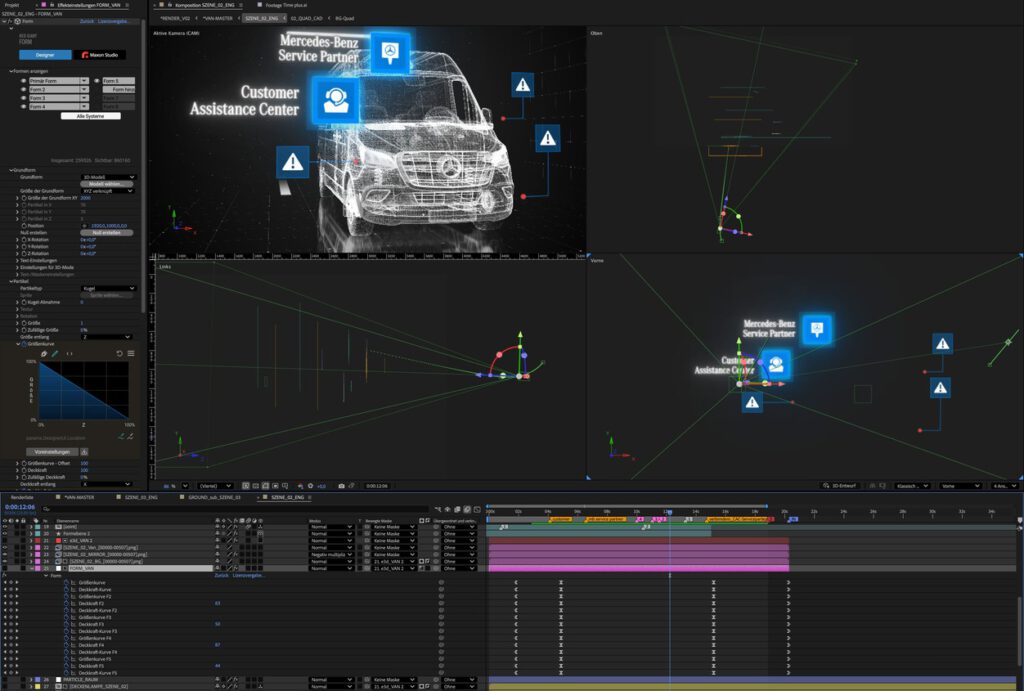Click the Motion Blur master switch icon

(467, 510)
